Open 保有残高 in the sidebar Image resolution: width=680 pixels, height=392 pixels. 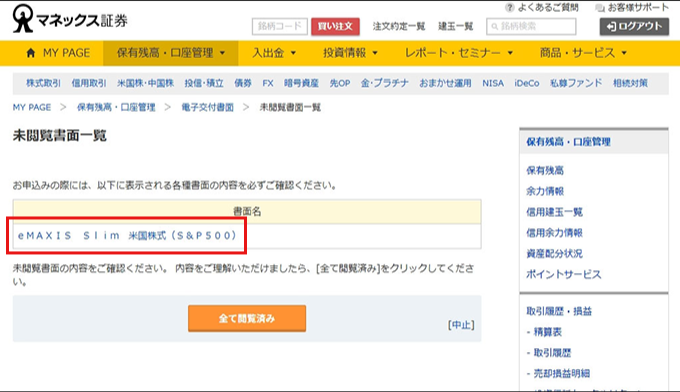point(545,170)
